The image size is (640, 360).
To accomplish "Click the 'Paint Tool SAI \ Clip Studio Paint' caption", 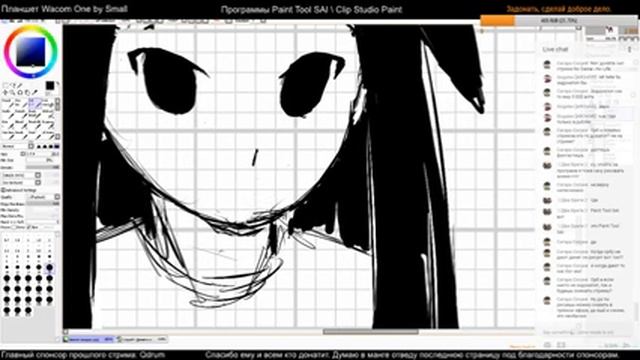I will click(x=338, y=9).
